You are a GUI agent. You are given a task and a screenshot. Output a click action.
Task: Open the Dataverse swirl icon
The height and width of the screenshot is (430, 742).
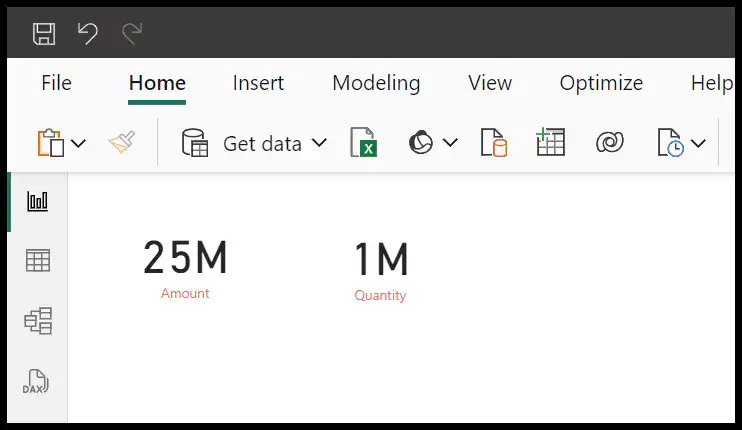coord(610,142)
